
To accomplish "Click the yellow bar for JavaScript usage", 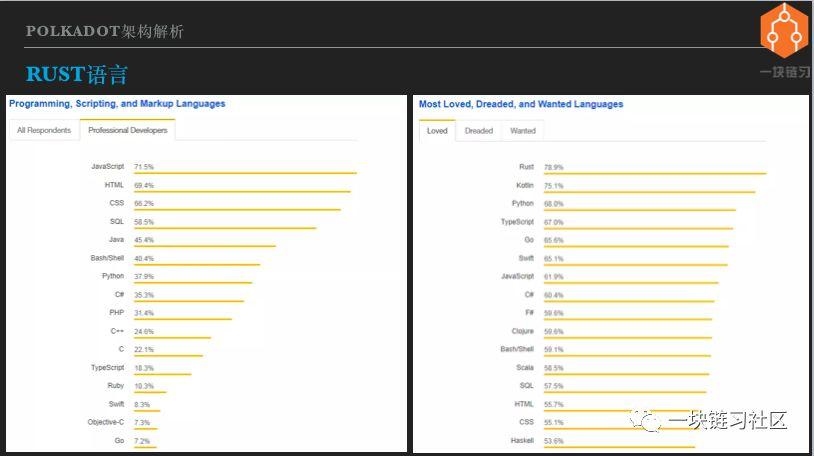I will click(x=245, y=173).
